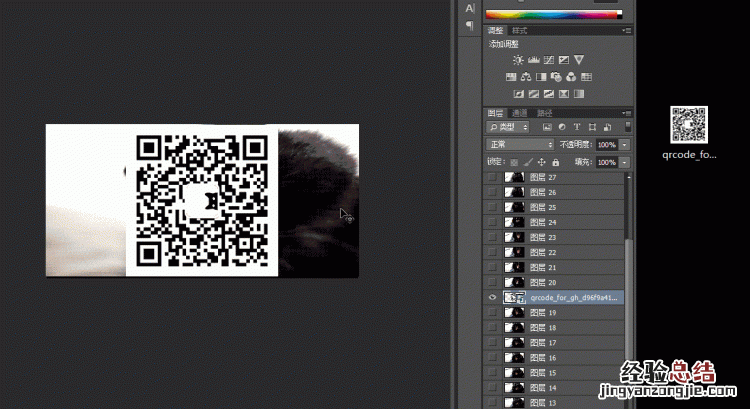Viewport: 750px width, 409px height.
Task: Toggle visibility of layer 19
Action: [x=491, y=313]
